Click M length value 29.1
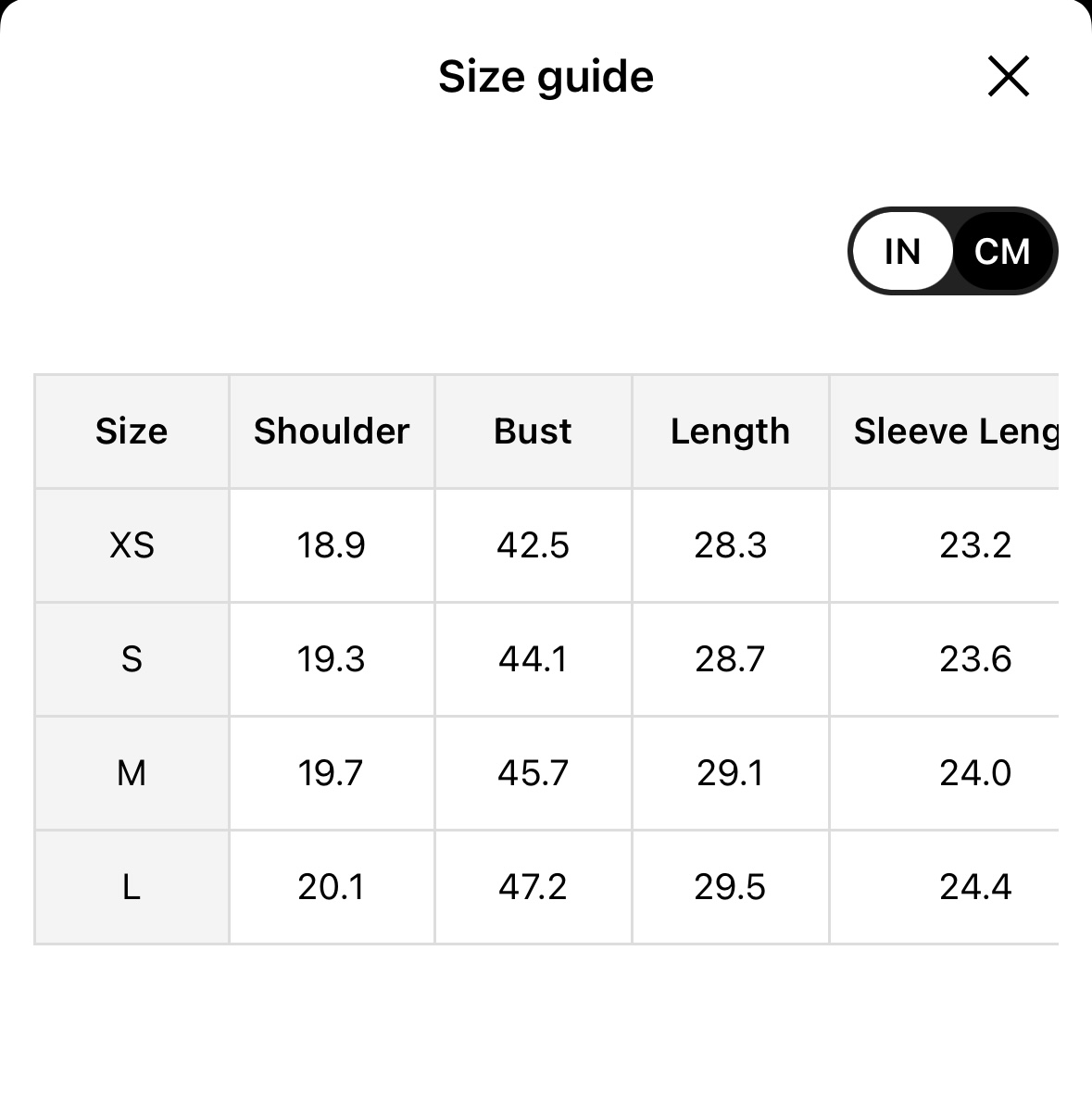The height and width of the screenshot is (1113, 1092). 730,773
